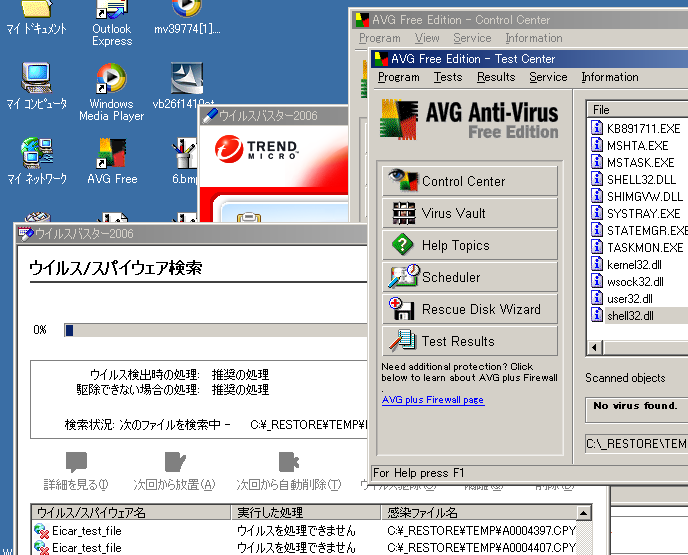Click the AVG Anti-Virus Free Edition logo
Image resolution: width=688 pixels, height=555 pixels.
click(x=469, y=119)
